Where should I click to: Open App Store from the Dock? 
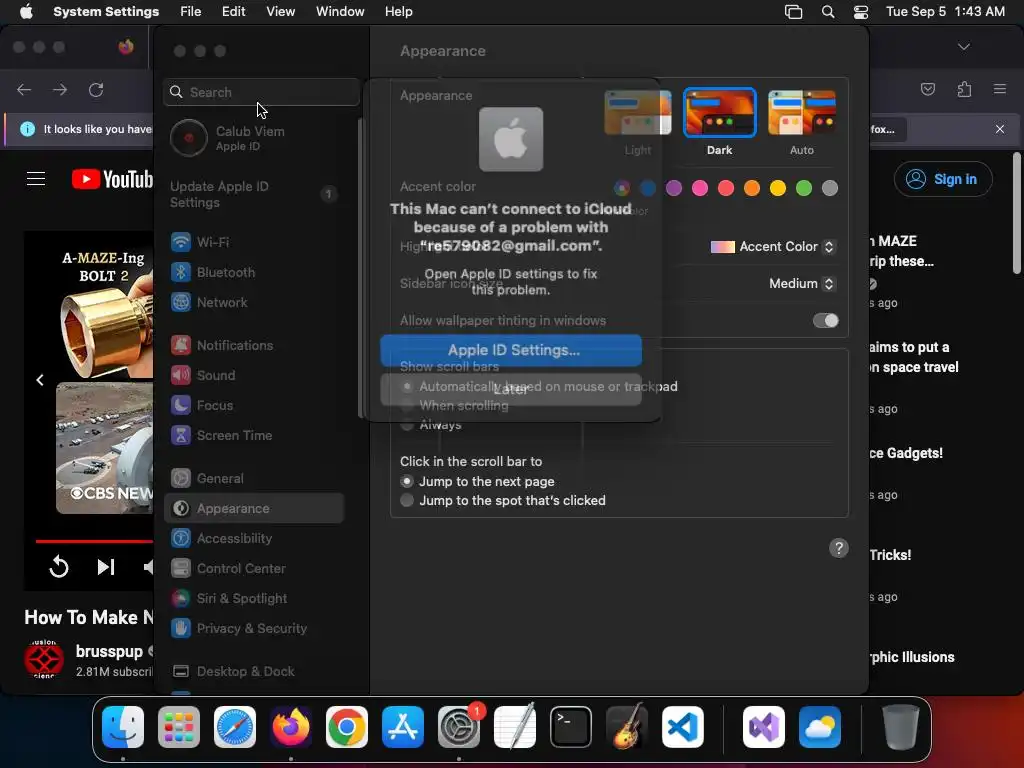pyautogui.click(x=403, y=727)
